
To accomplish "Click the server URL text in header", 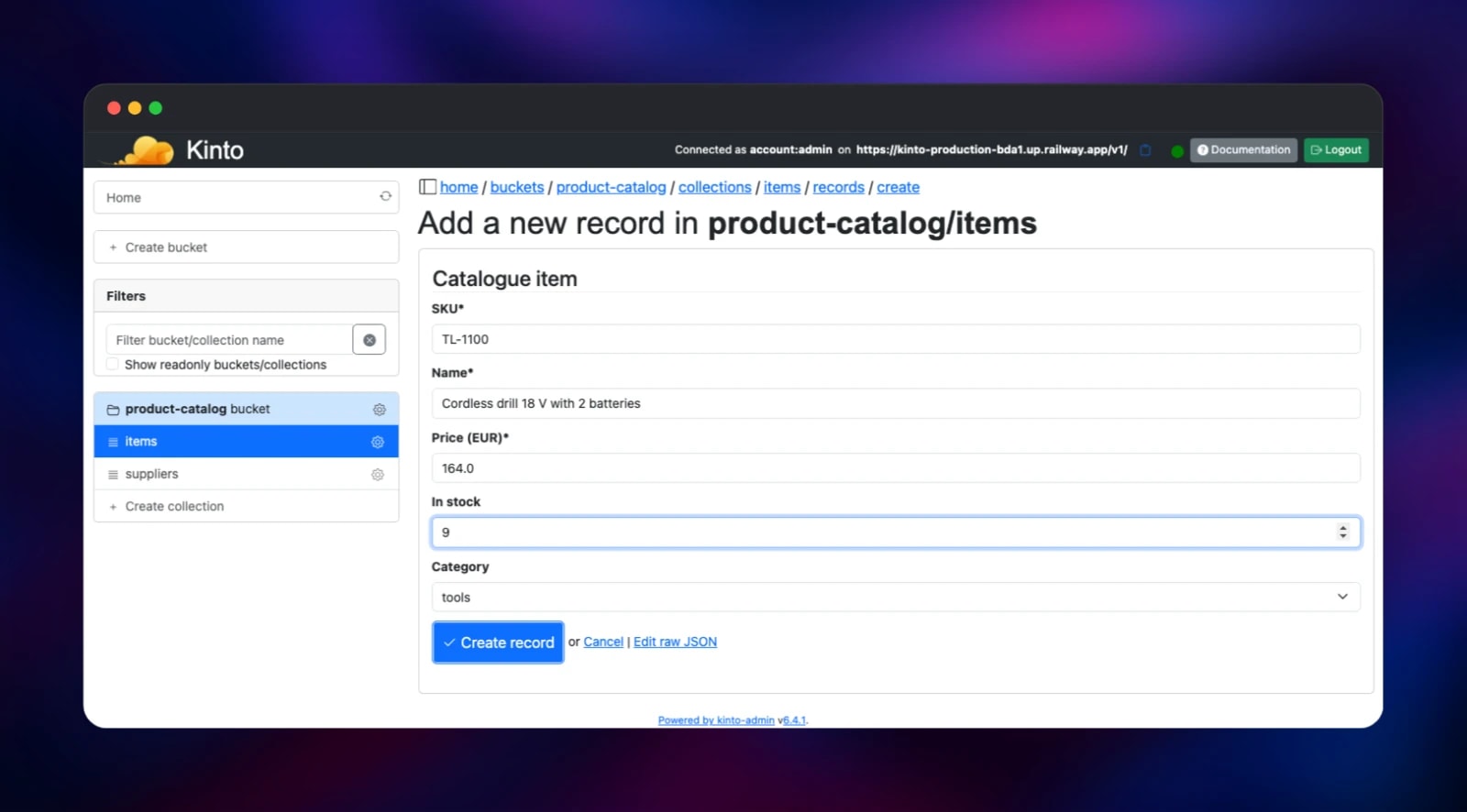I will [991, 149].
